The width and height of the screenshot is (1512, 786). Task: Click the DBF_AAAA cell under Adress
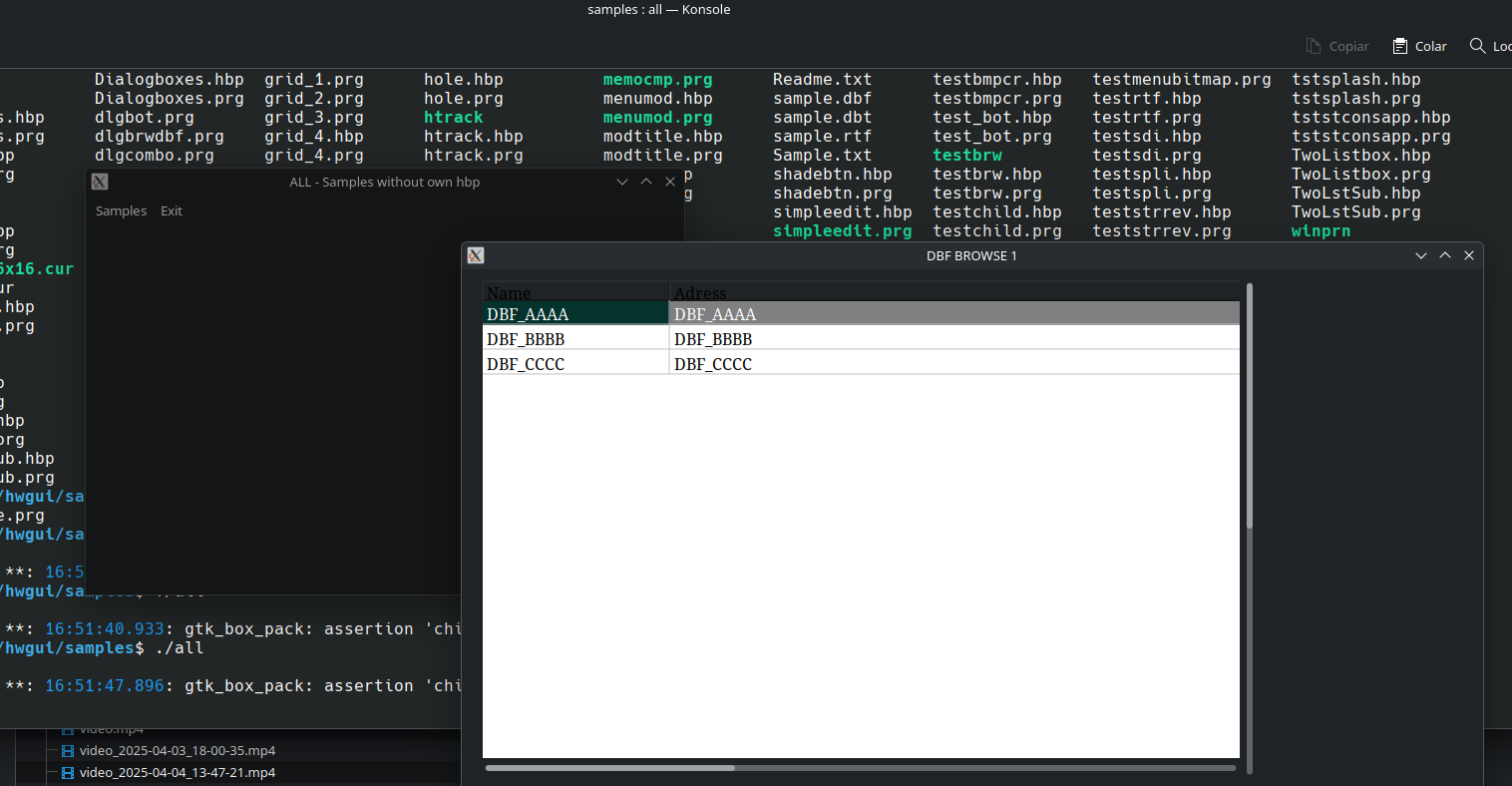[715, 314]
